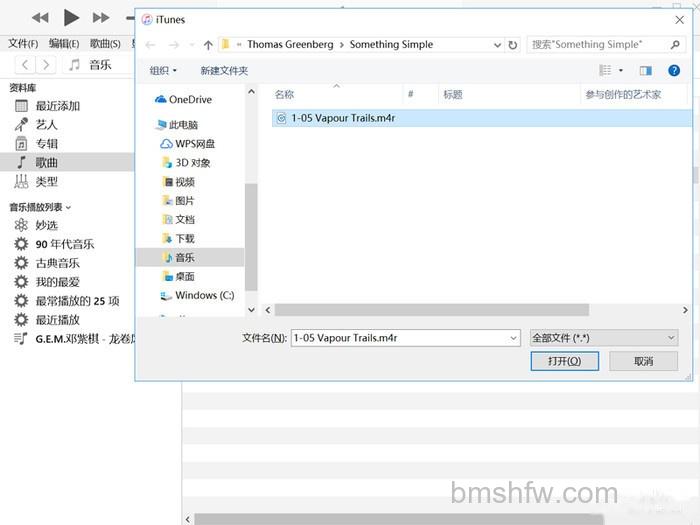
Task: Click the 新建文件夹 button
Action: click(x=224, y=71)
